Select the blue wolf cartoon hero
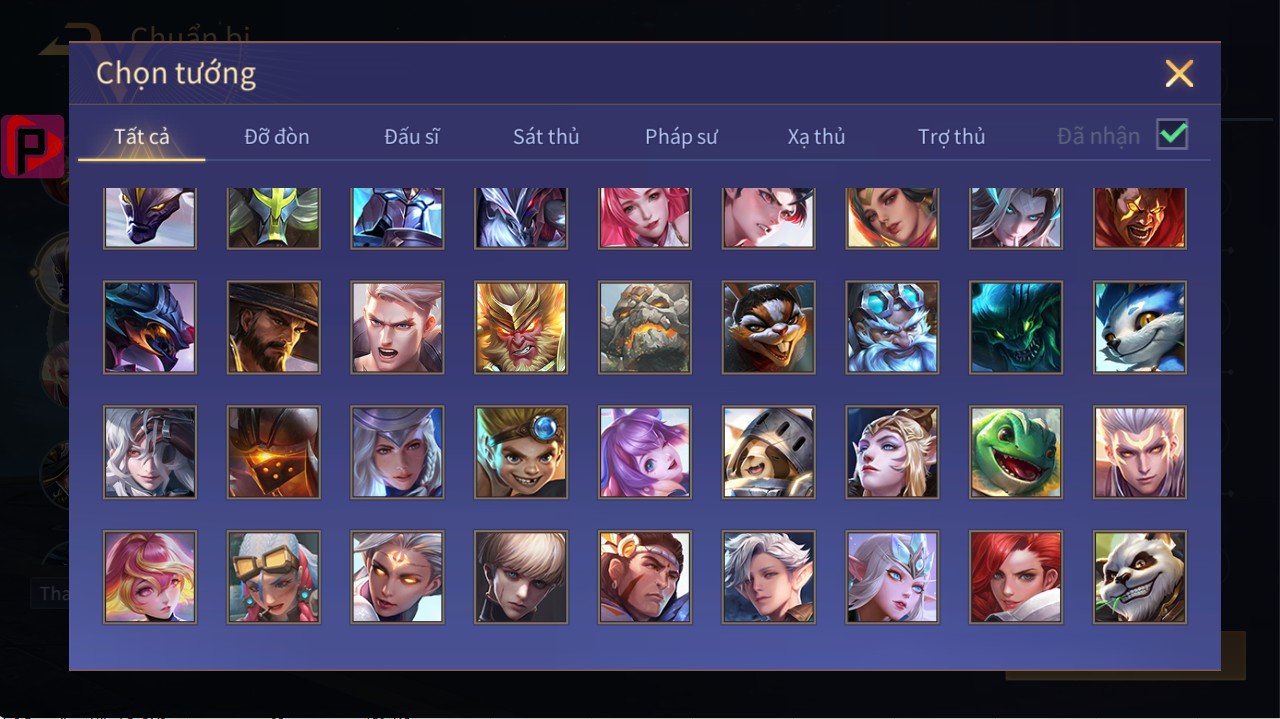 (x=1140, y=327)
